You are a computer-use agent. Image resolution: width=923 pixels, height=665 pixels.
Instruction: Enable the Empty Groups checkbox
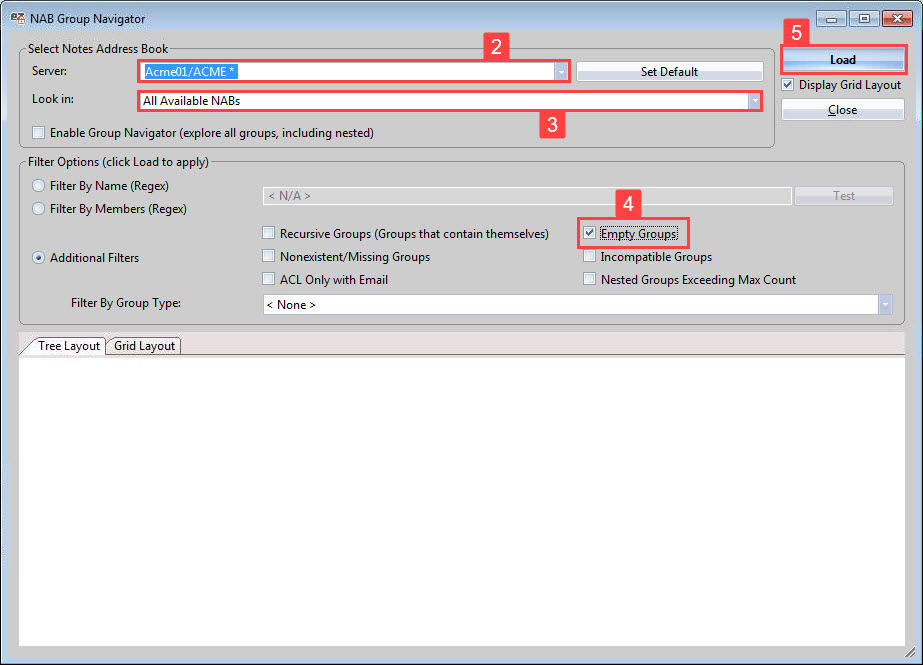tap(589, 233)
